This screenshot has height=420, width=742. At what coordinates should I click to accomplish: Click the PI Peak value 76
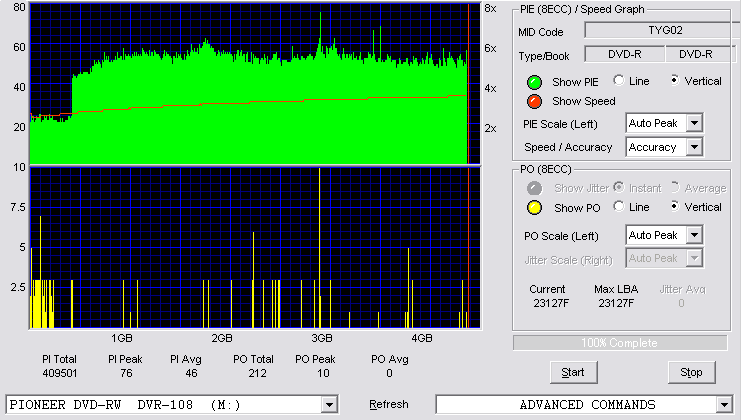click(126, 373)
